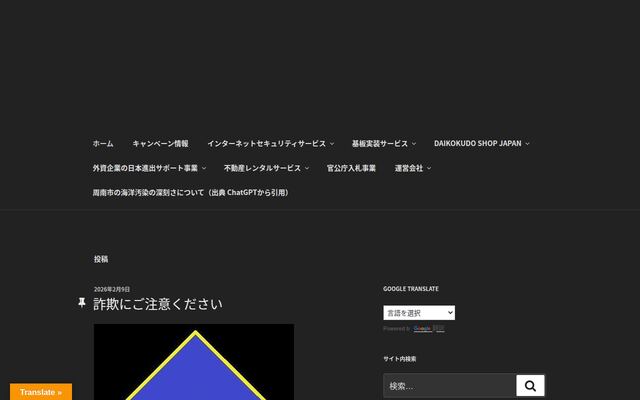Open 官公庁入札事業 menu item
Viewport: 640px width, 400px height.
[351, 168]
